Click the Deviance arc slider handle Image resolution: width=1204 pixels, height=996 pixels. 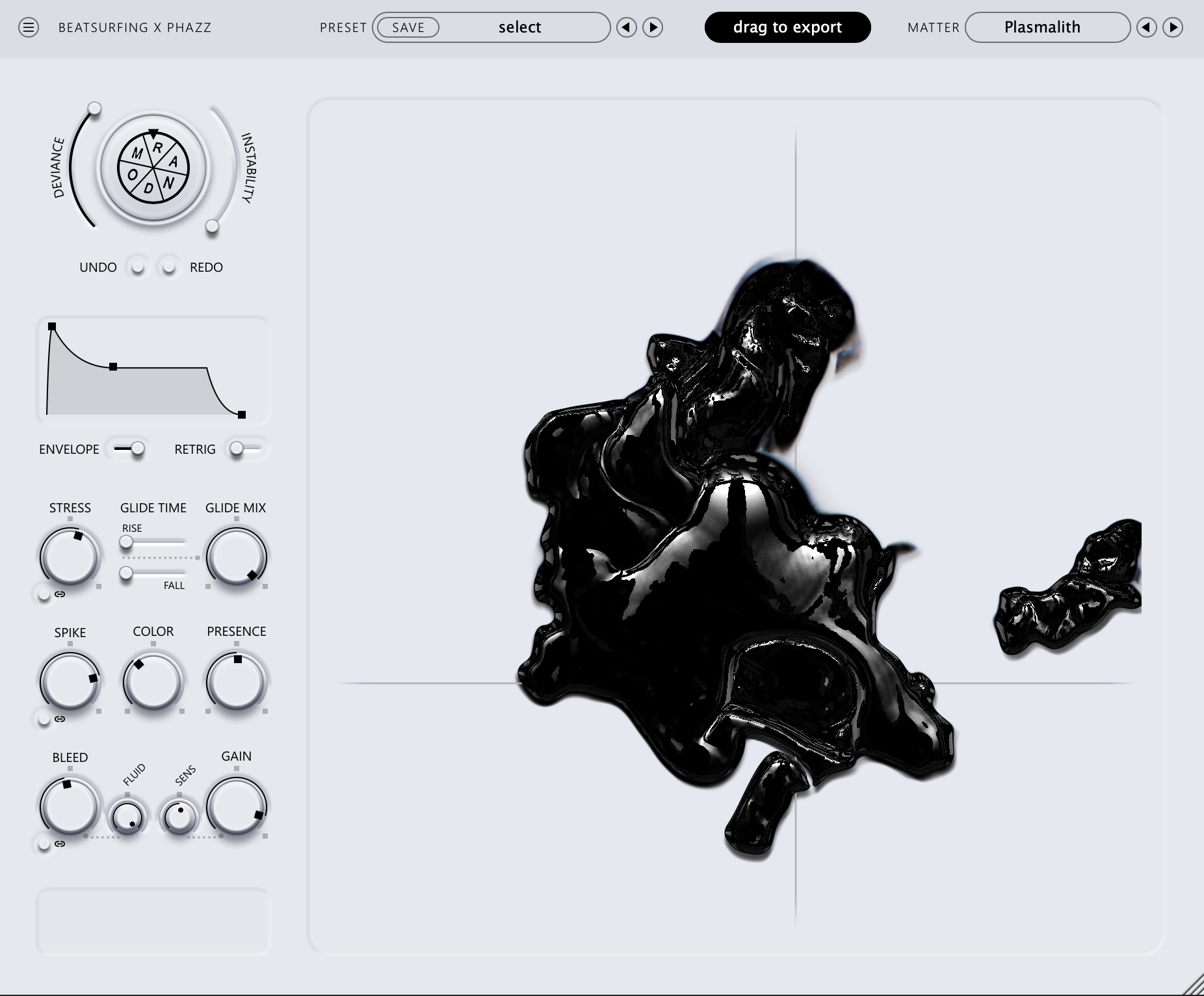[95, 108]
